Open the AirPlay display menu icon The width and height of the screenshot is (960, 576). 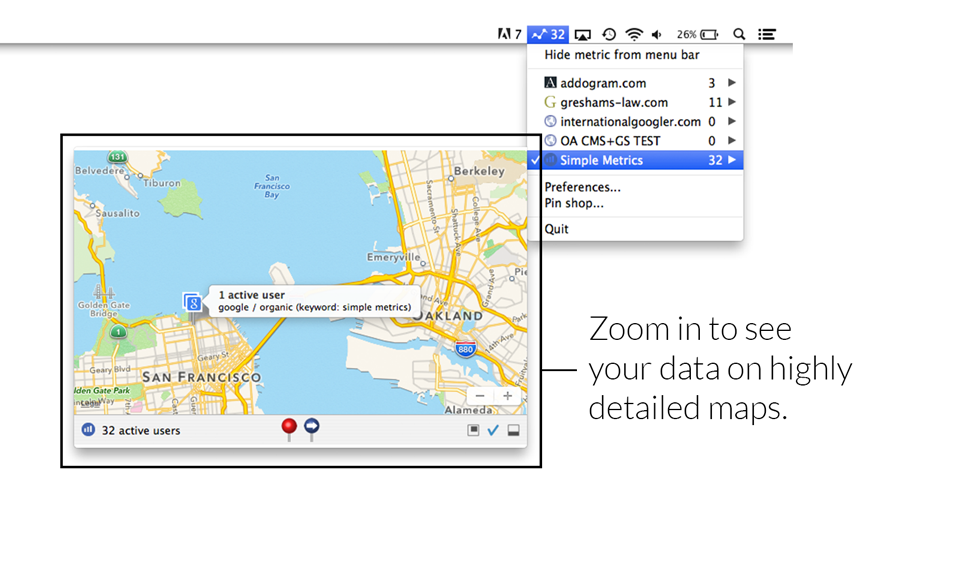coord(582,35)
